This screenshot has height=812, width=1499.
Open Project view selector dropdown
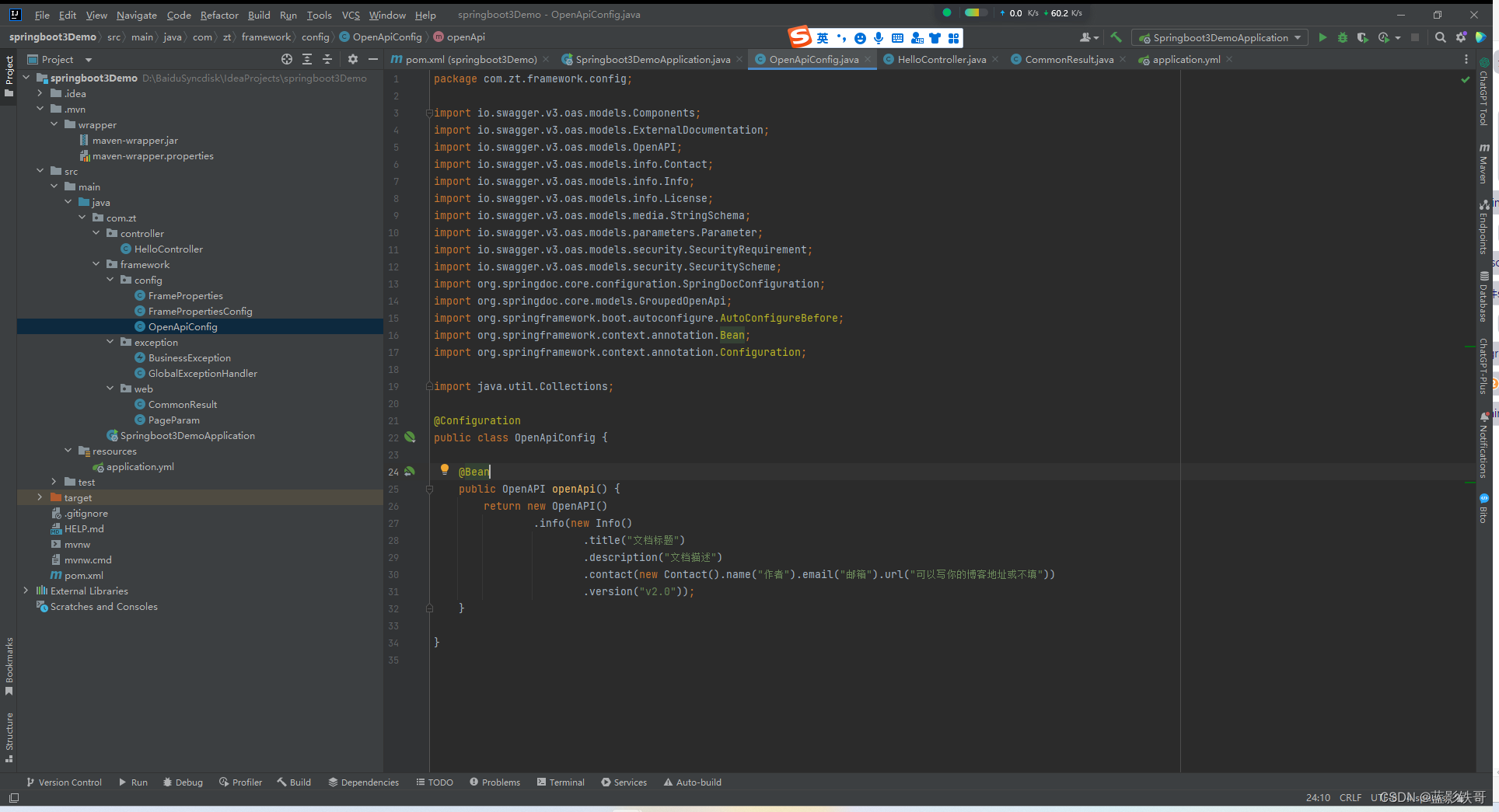[59, 59]
